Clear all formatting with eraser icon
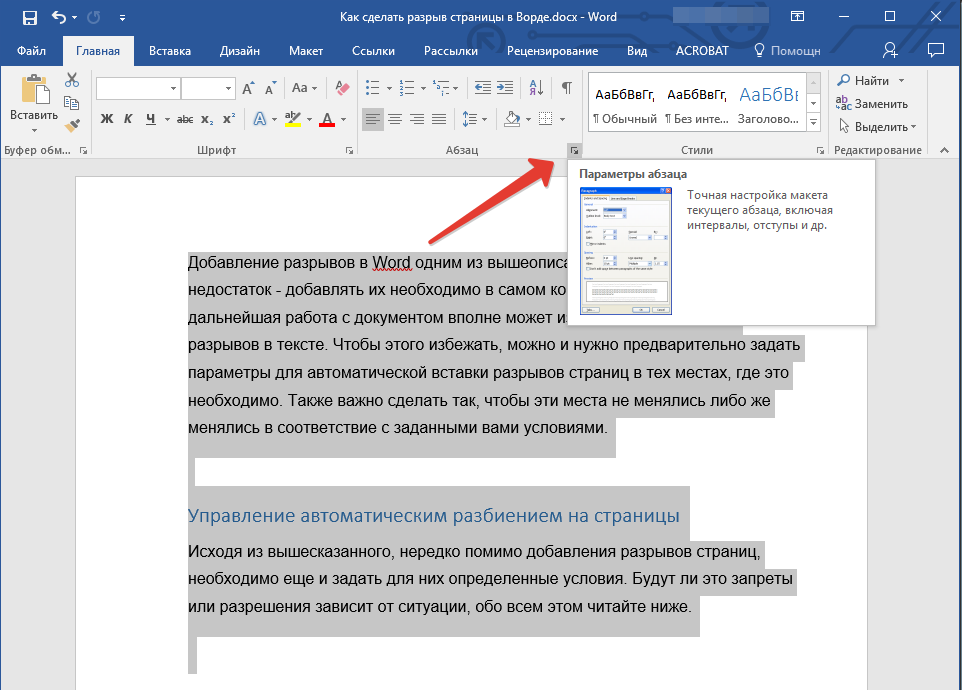This screenshot has width=962, height=690. (x=342, y=88)
